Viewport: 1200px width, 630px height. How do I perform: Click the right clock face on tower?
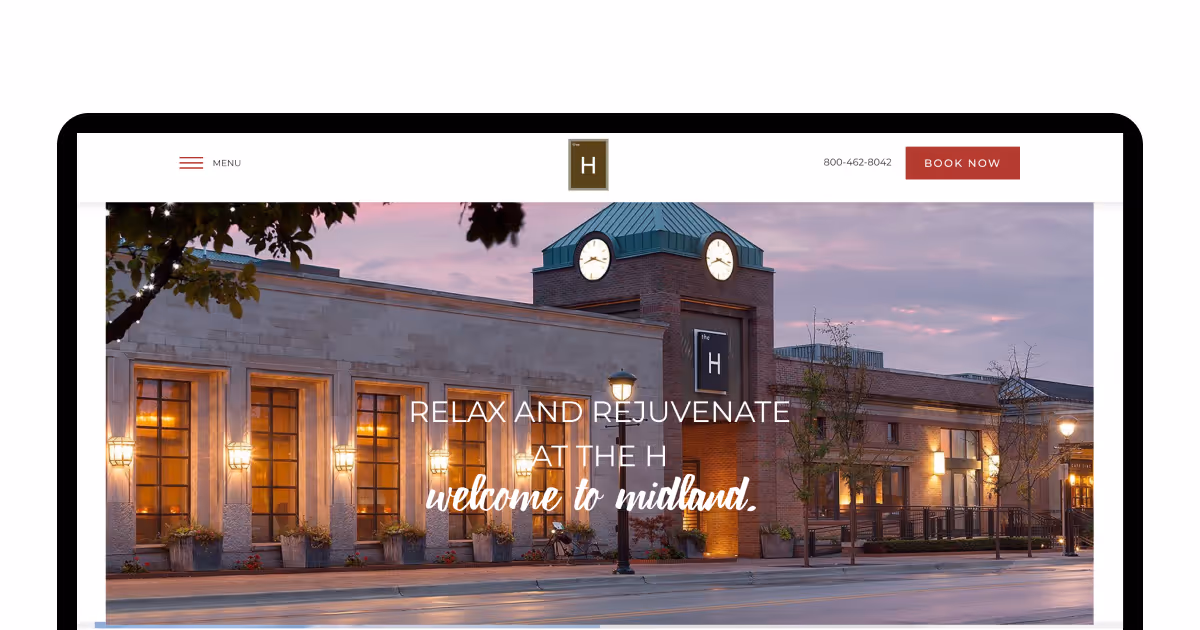point(720,259)
